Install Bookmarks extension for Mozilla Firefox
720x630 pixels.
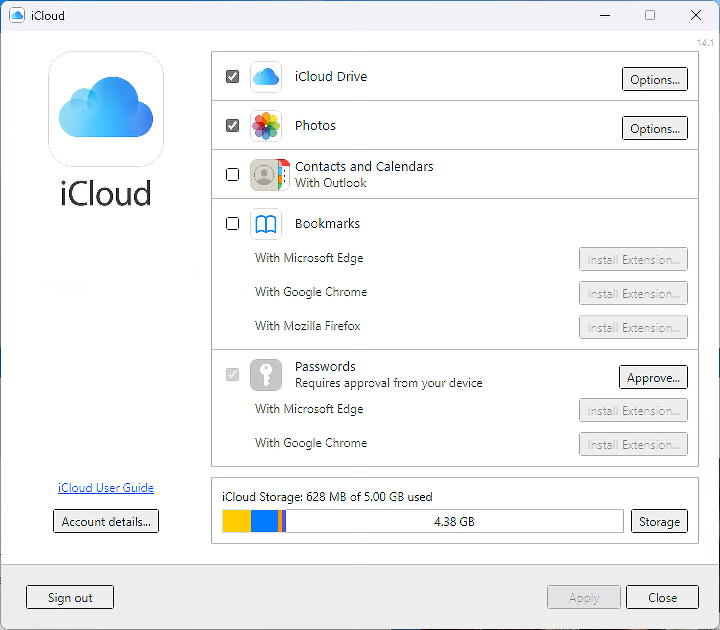pyautogui.click(x=633, y=327)
